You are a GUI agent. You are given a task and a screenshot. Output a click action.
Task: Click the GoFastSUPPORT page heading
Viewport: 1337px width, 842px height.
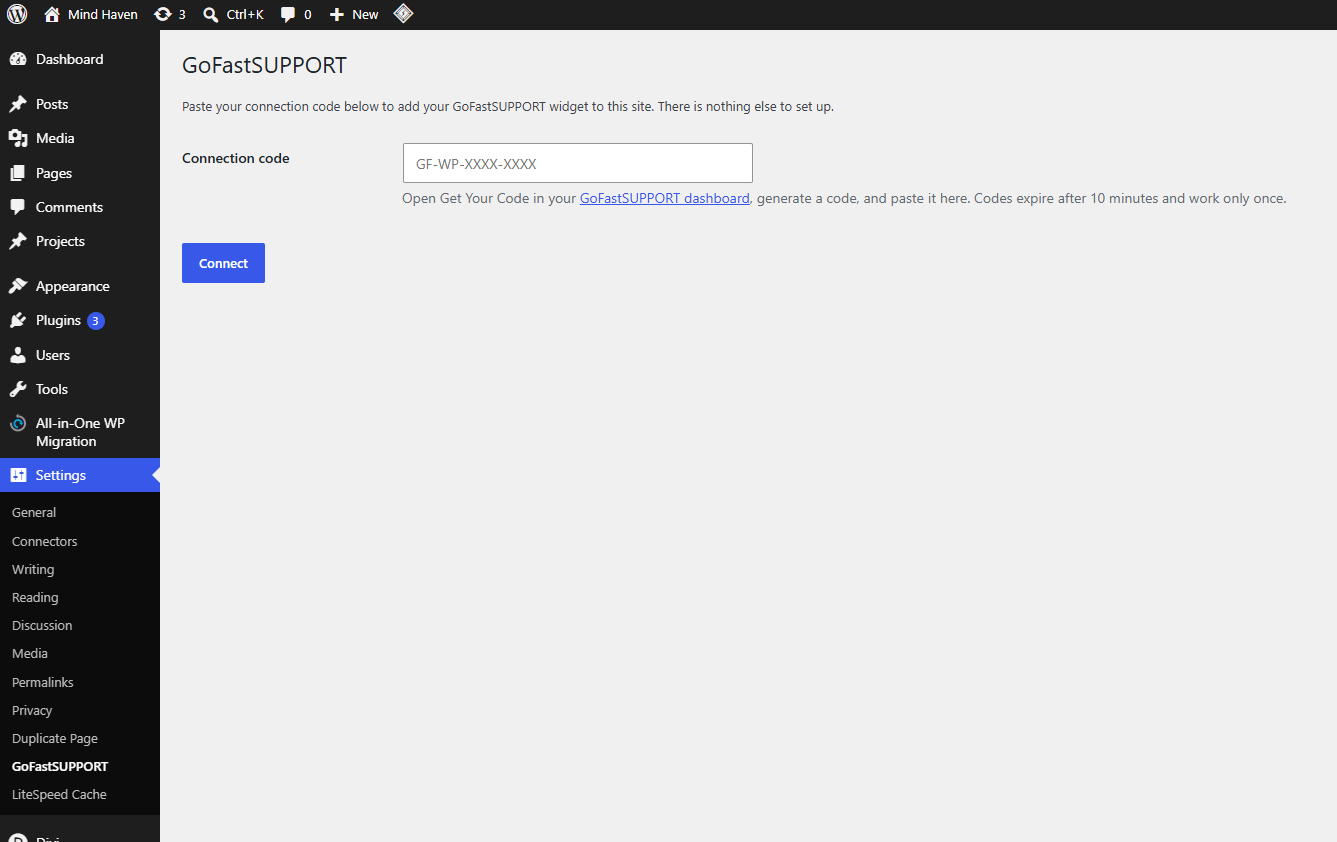click(264, 66)
